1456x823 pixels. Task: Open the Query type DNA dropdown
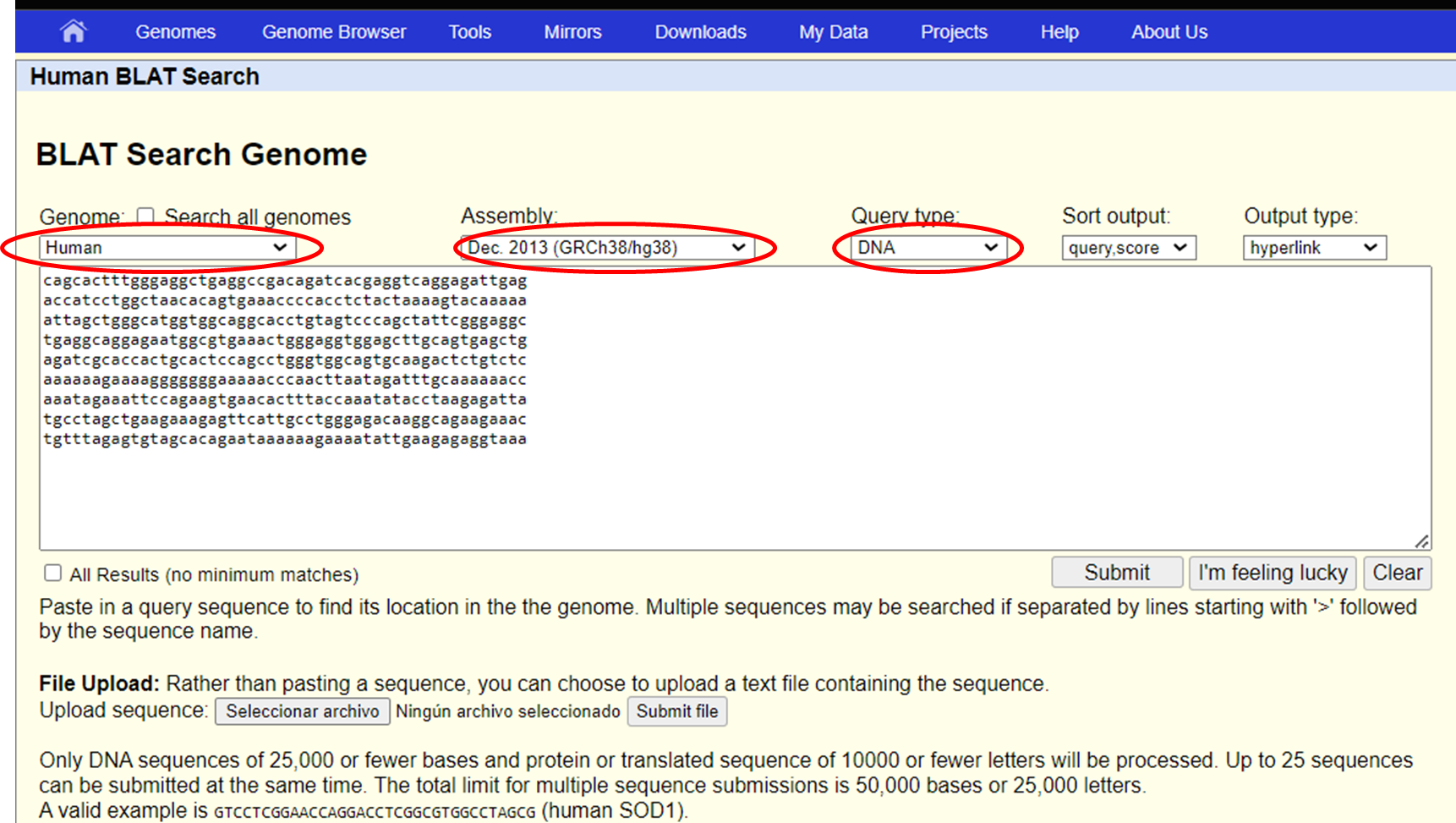(x=928, y=248)
